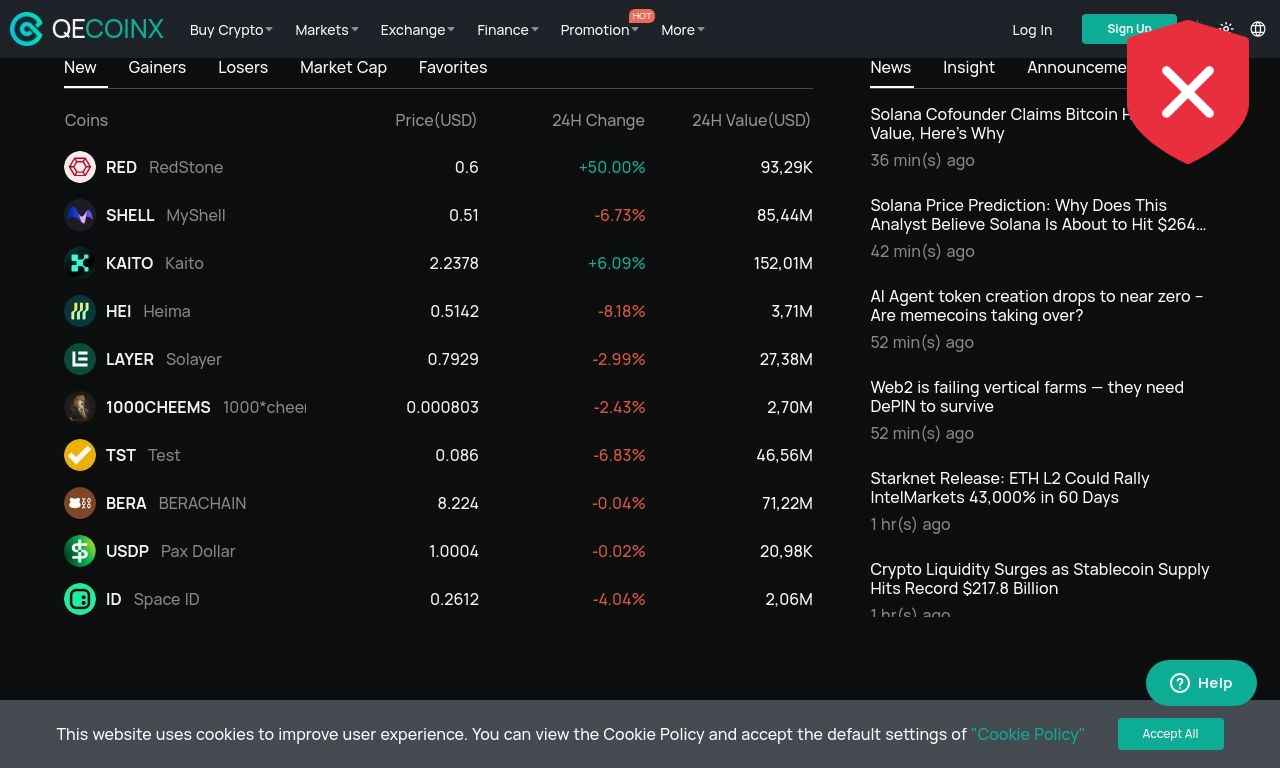Click the Space ID coin icon
The width and height of the screenshot is (1280, 768).
tap(80, 599)
